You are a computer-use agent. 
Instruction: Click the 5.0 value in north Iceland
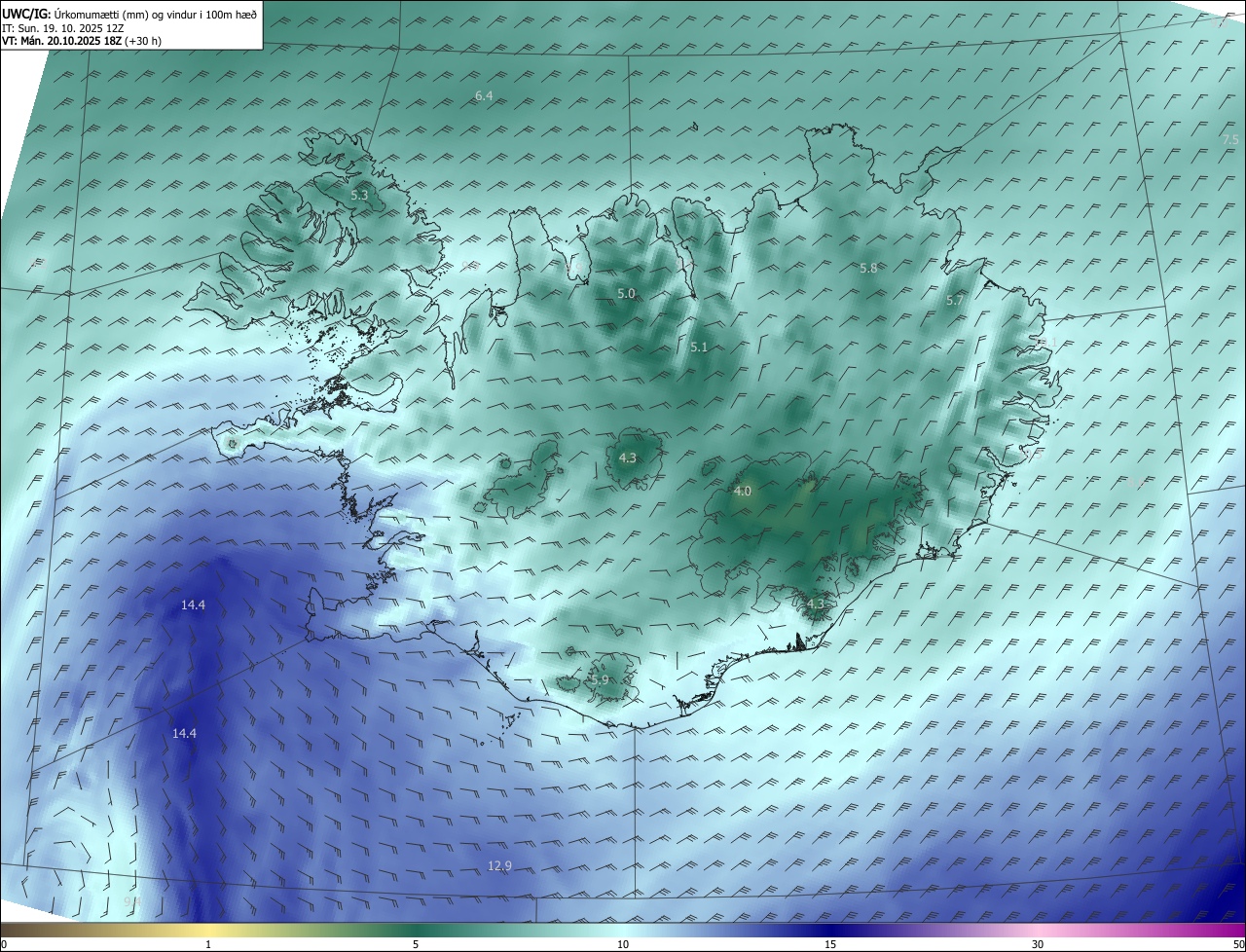626,294
